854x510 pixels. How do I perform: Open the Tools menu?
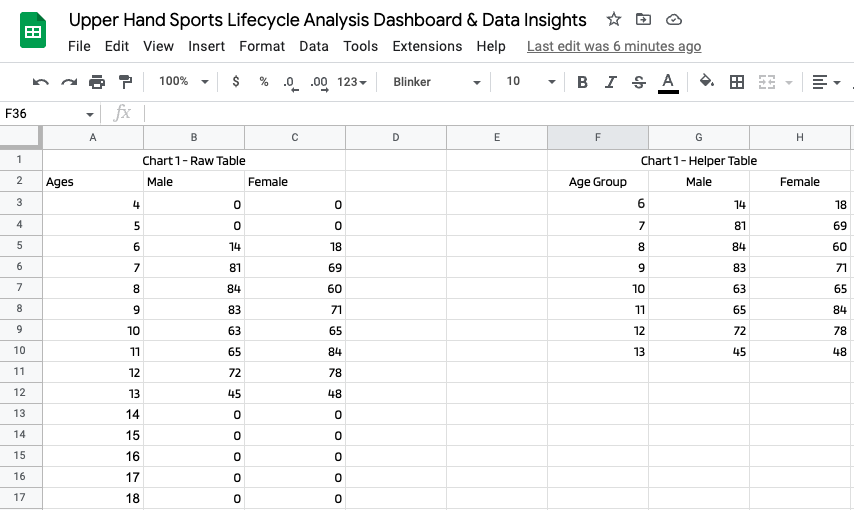pos(361,46)
